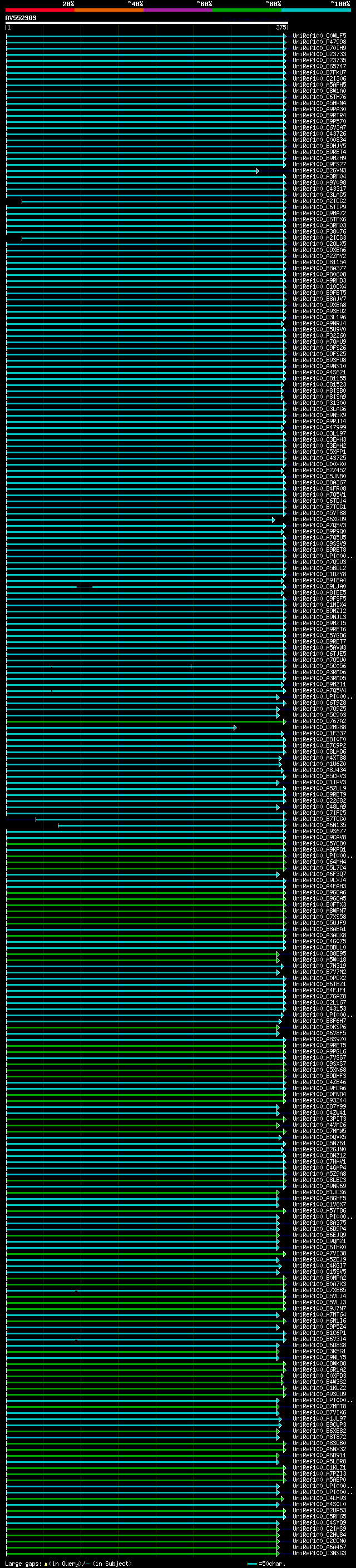The image size is (356, 1568).
Task: Click hit label UniRef100_Q88E95
Action: (319, 954)
